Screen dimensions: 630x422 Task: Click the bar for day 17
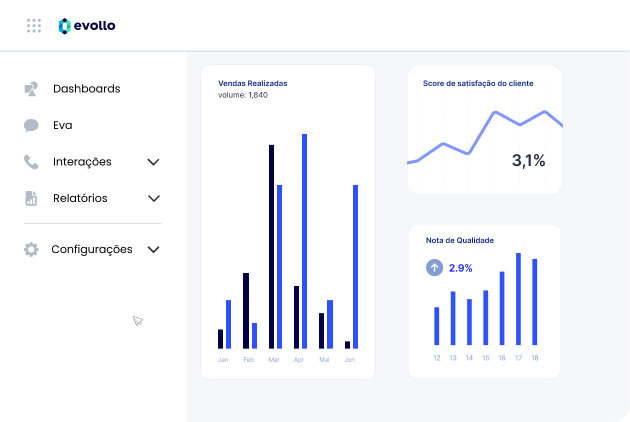coord(518,299)
